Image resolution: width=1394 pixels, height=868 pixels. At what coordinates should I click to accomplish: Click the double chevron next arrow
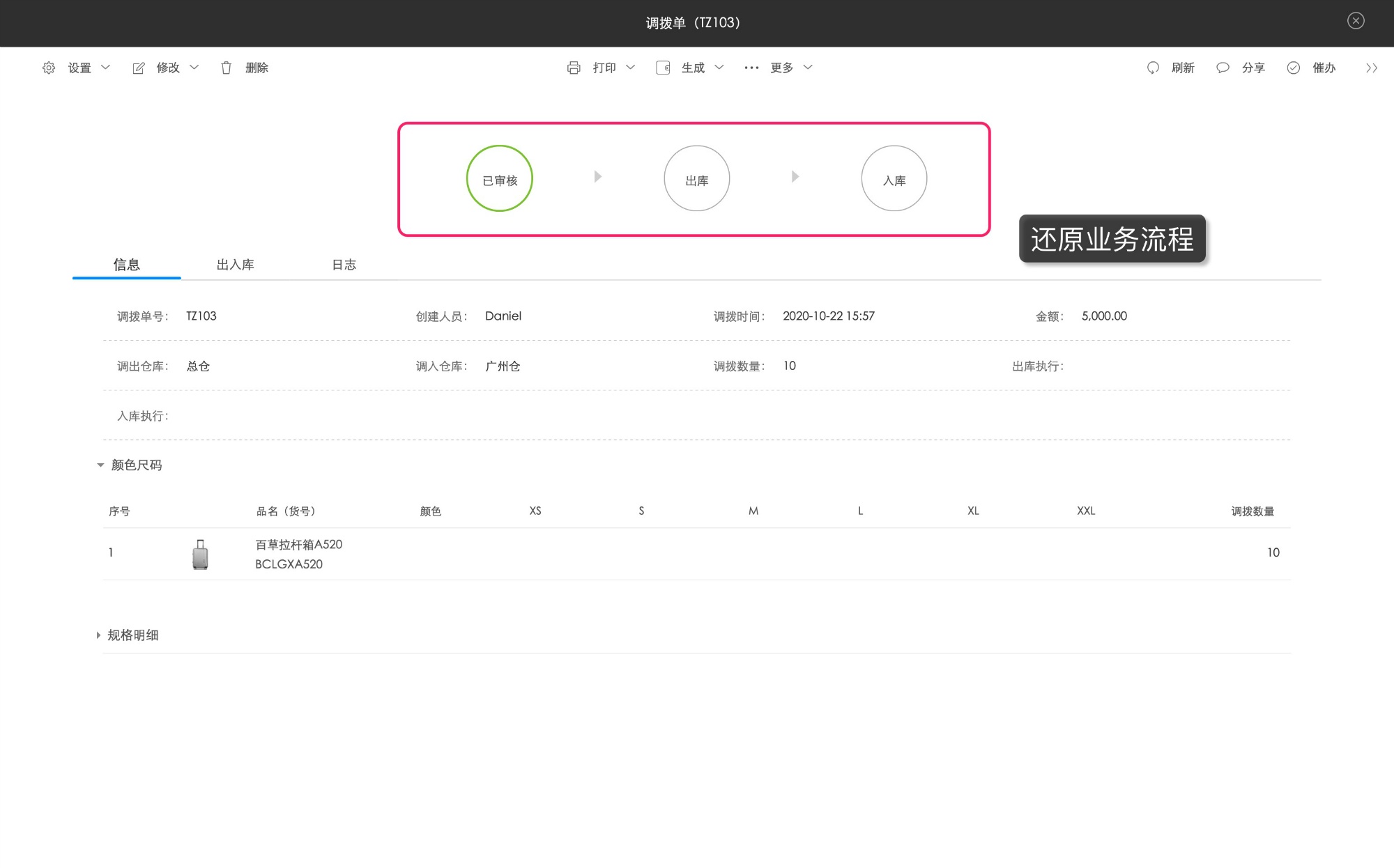pos(1372,68)
